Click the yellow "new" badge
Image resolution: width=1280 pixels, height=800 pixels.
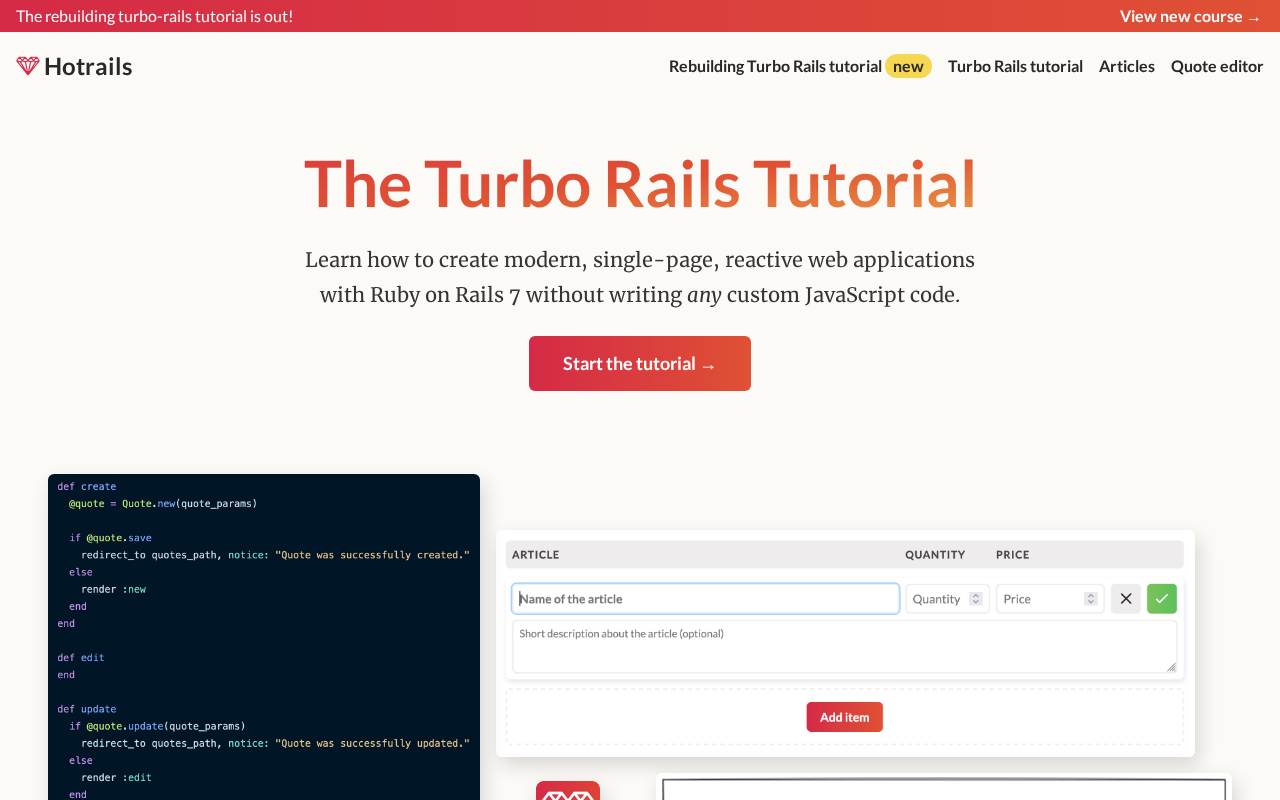pyautogui.click(x=908, y=66)
